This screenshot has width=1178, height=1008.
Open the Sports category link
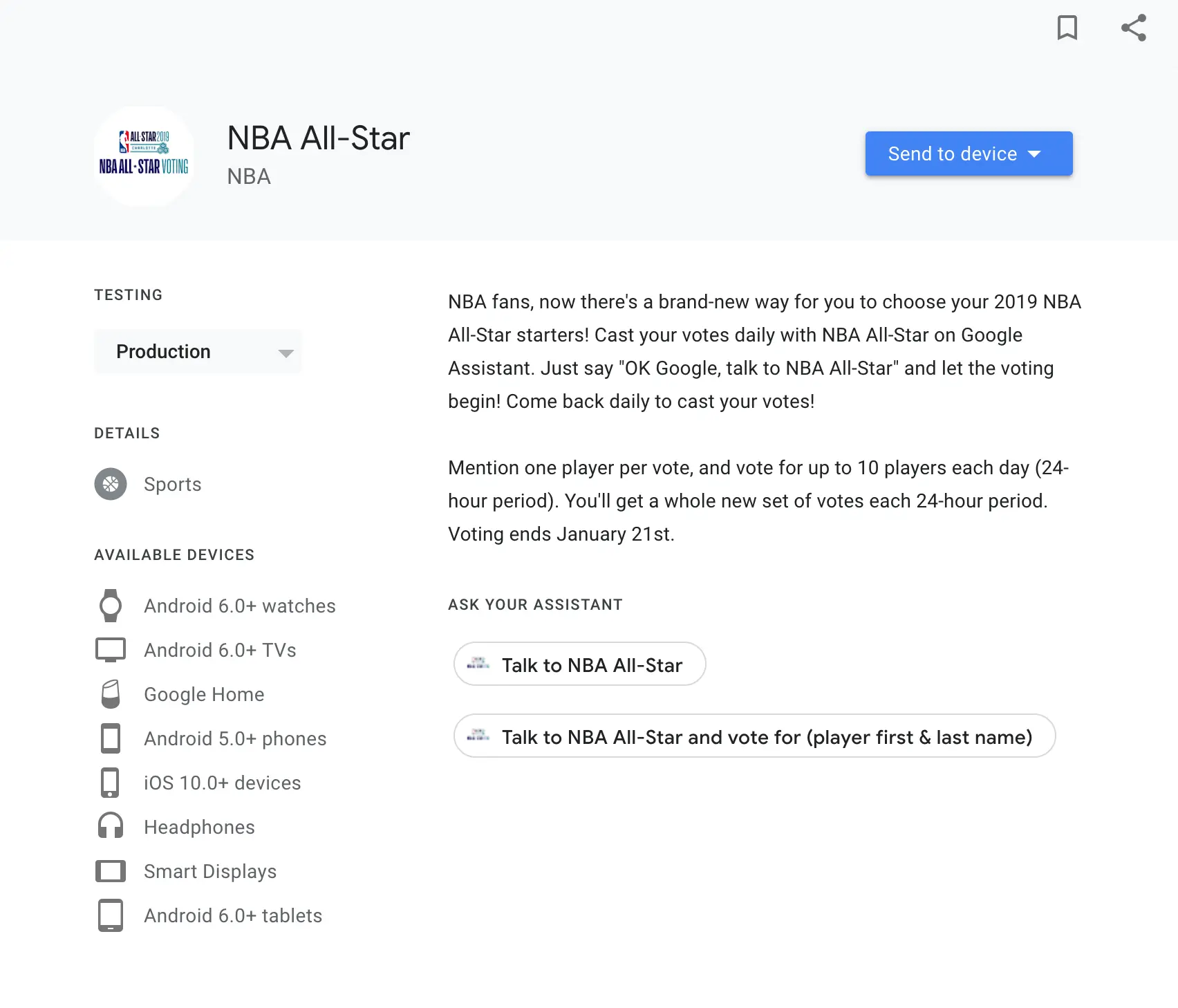tap(173, 484)
